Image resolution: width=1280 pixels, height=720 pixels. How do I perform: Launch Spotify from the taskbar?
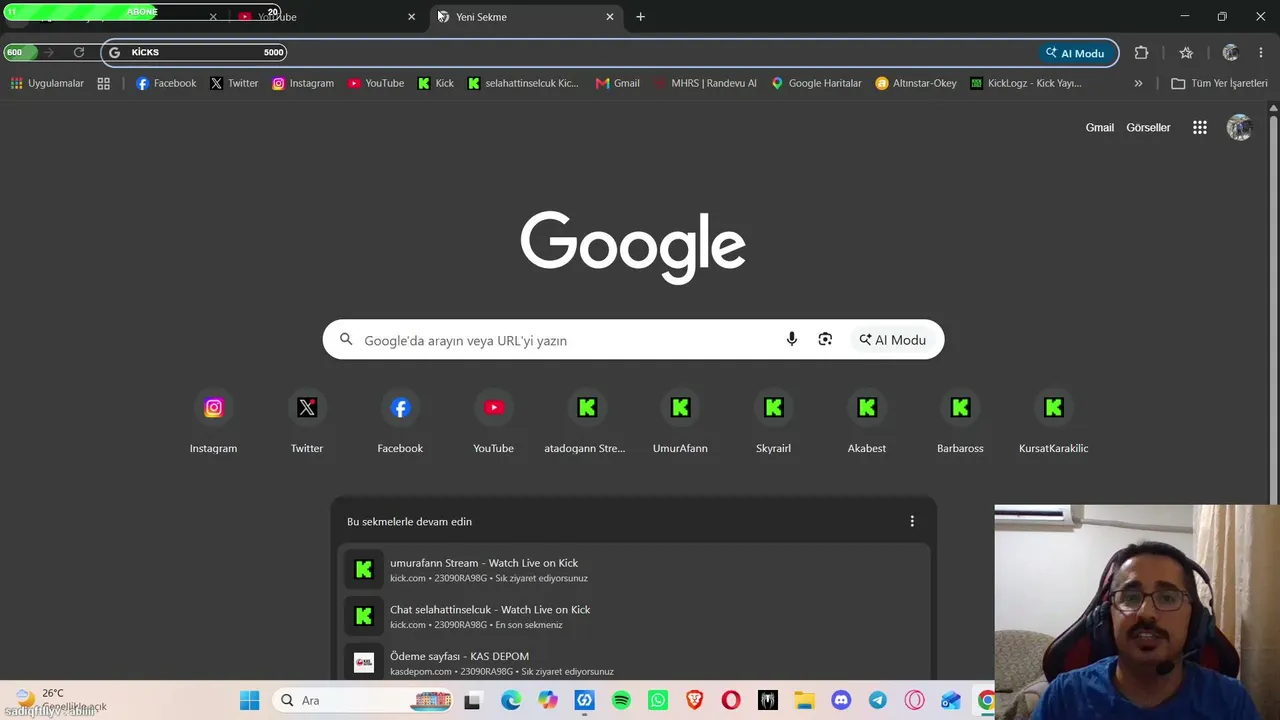pyautogui.click(x=621, y=700)
